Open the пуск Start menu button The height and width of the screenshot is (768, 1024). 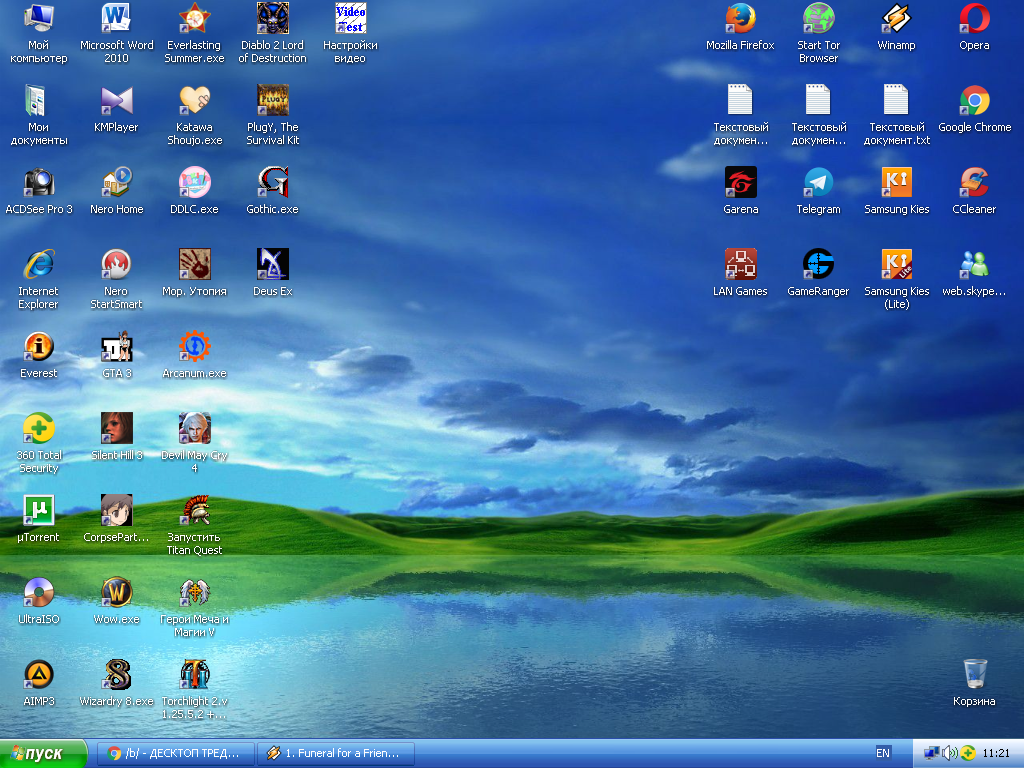(x=43, y=754)
